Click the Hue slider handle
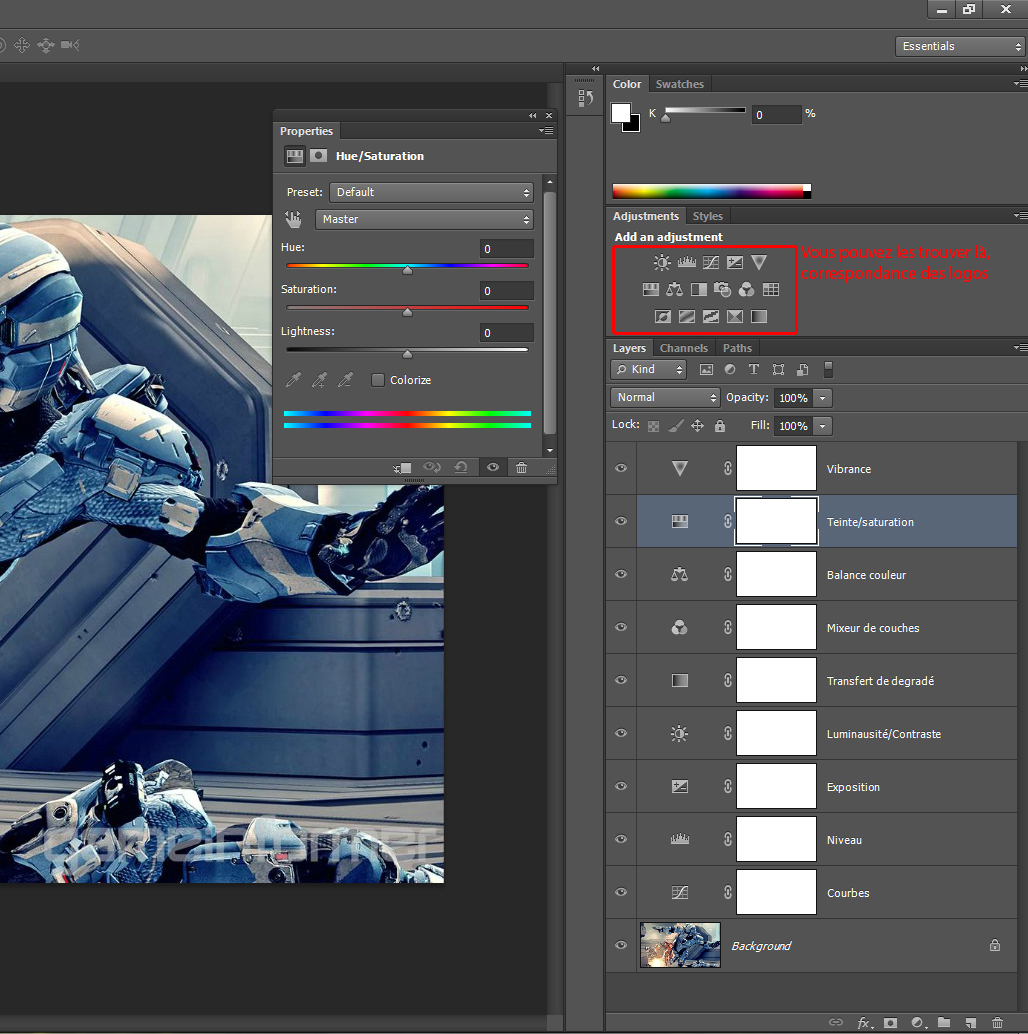 408,270
